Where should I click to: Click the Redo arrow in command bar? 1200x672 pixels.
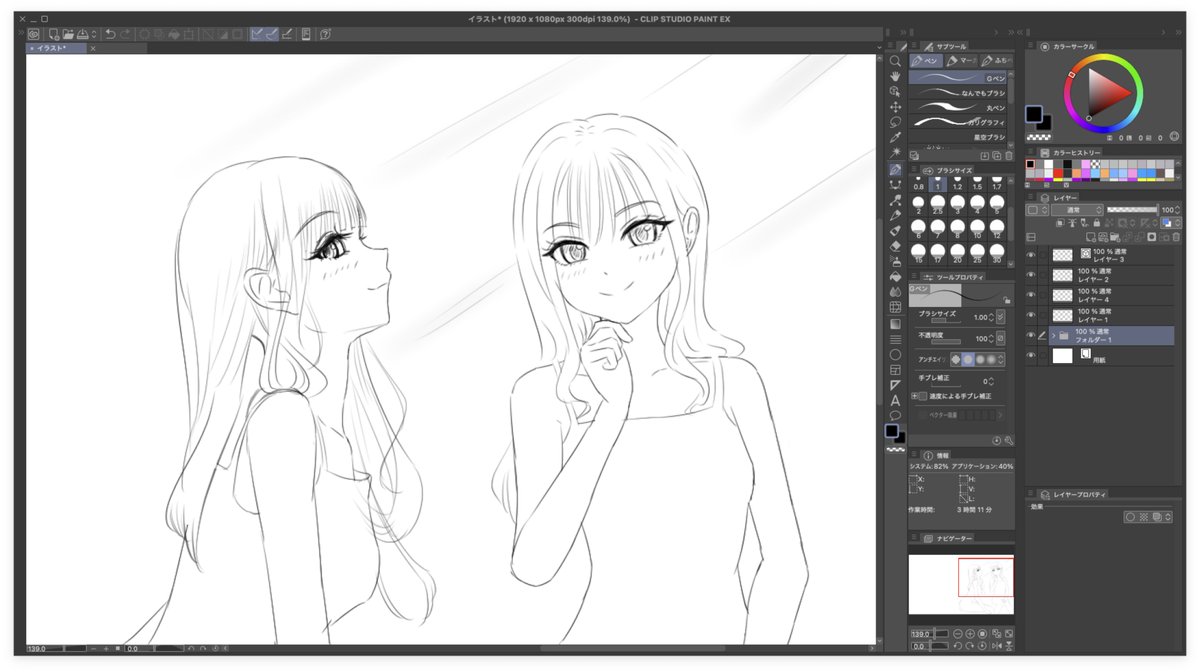[125, 34]
